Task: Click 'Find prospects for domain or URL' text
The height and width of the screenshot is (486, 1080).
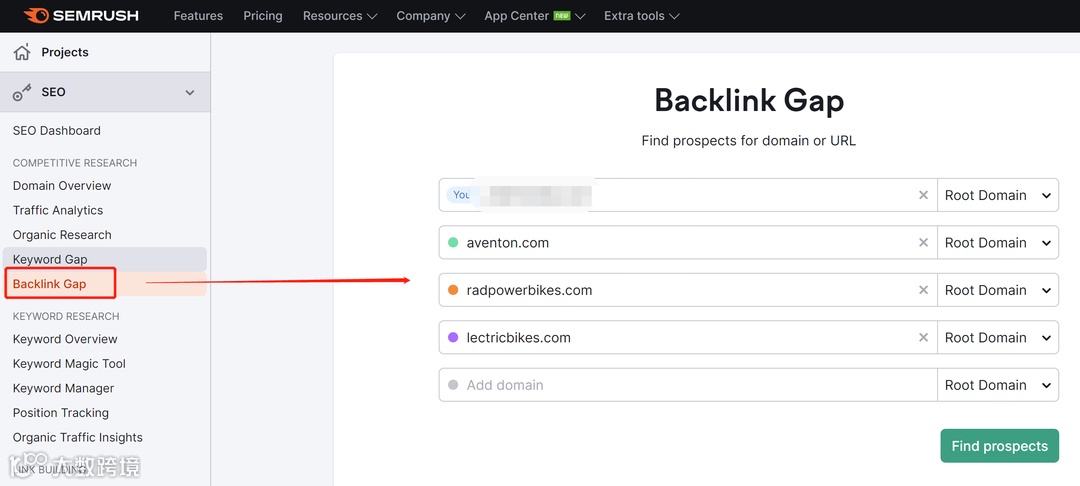Action: [749, 140]
